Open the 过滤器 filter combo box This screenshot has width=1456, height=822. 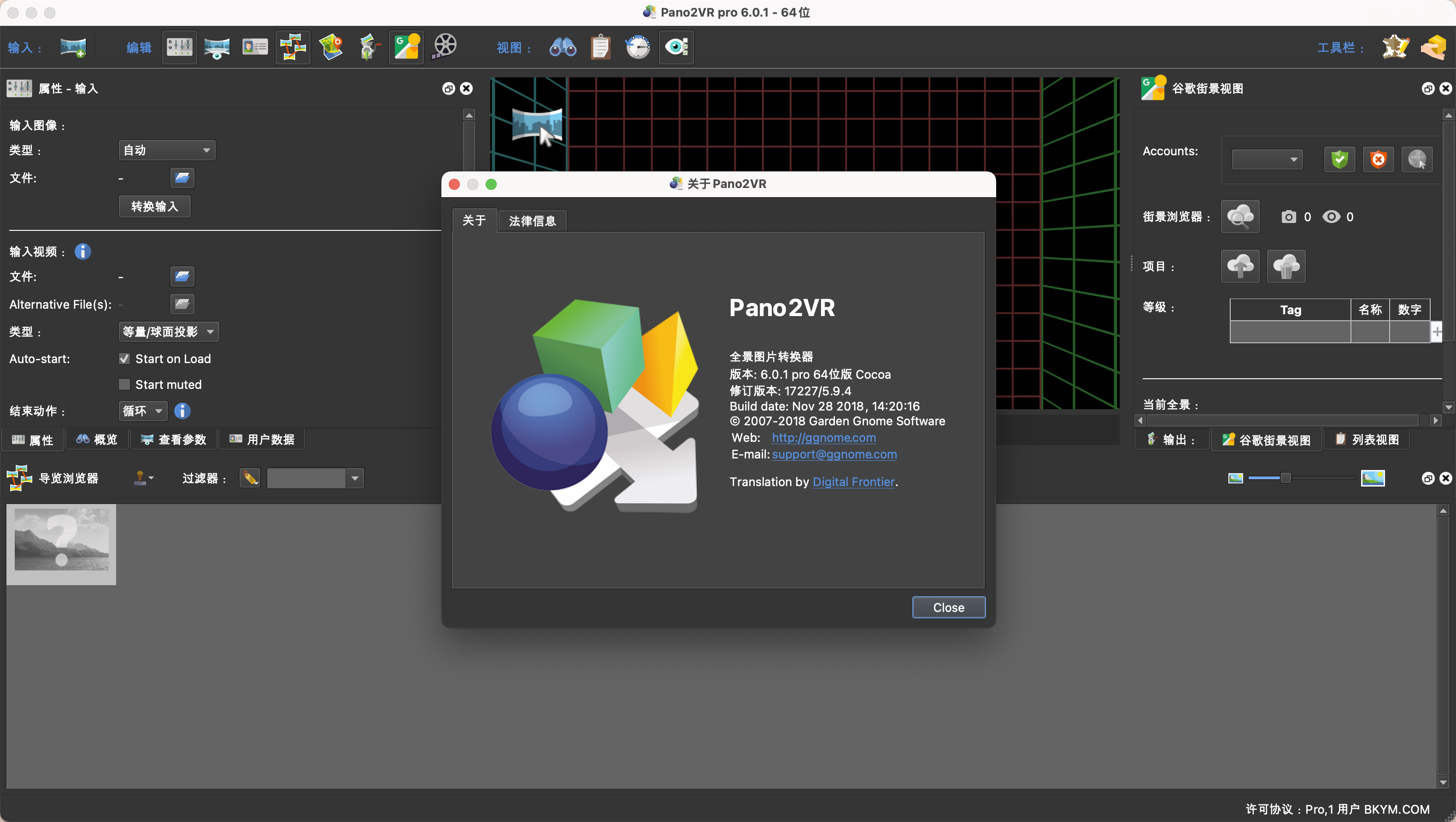[315, 478]
